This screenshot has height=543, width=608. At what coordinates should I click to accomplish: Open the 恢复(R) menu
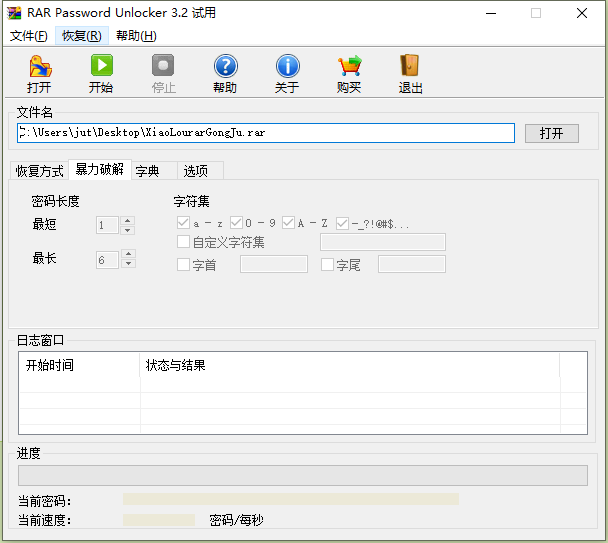tap(82, 36)
